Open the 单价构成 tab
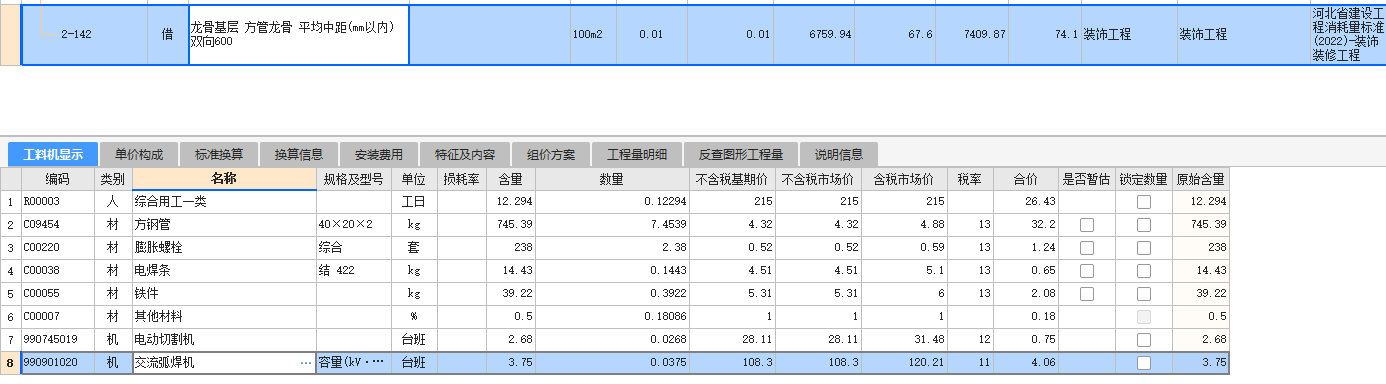Screen dimensions: 1386x384 pos(139,155)
